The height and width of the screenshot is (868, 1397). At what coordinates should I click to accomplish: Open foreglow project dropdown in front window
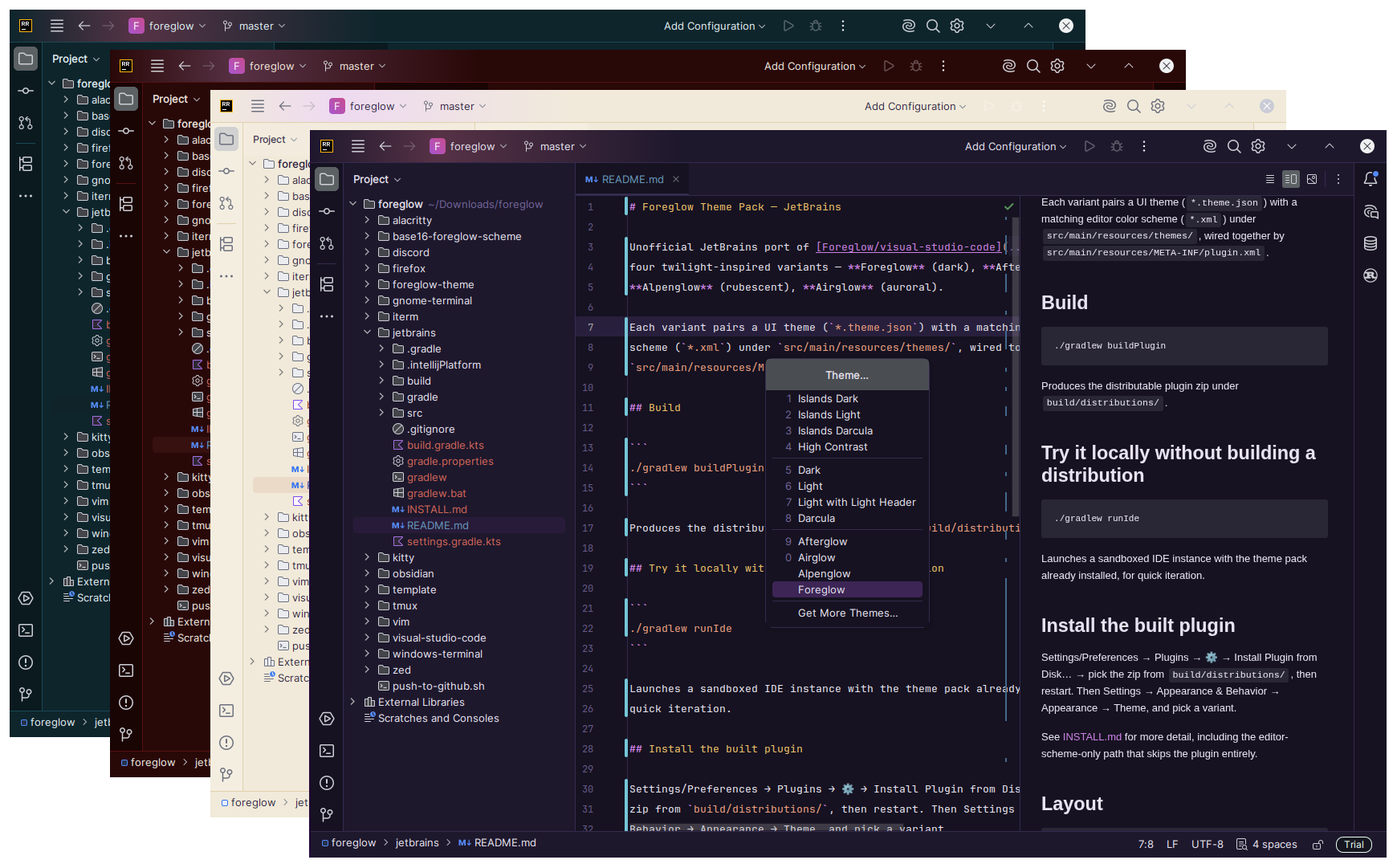pyautogui.click(x=469, y=146)
